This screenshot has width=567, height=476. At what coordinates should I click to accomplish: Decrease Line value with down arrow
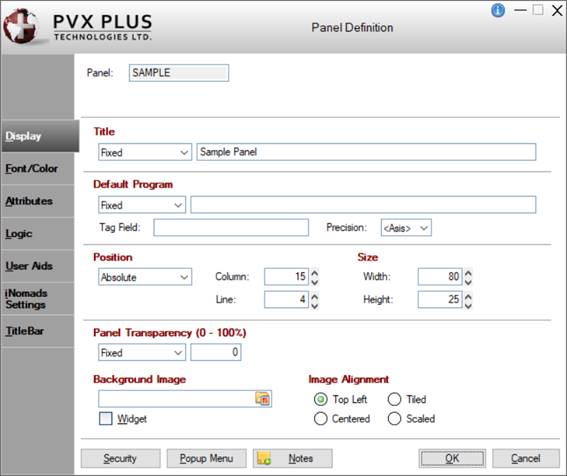315,305
